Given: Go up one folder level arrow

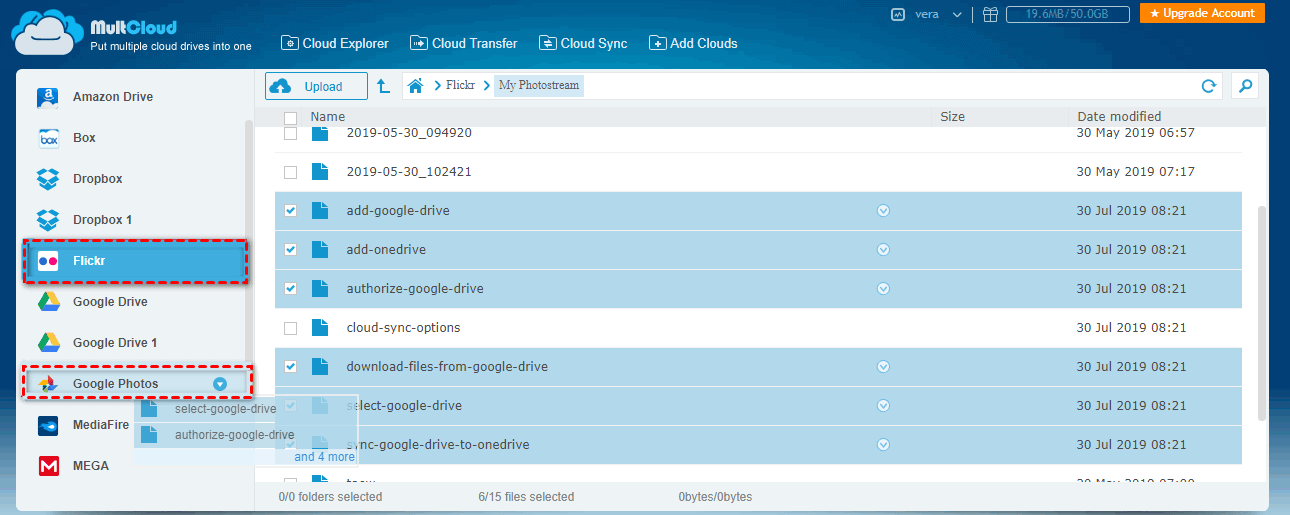Looking at the screenshot, I should [x=384, y=86].
